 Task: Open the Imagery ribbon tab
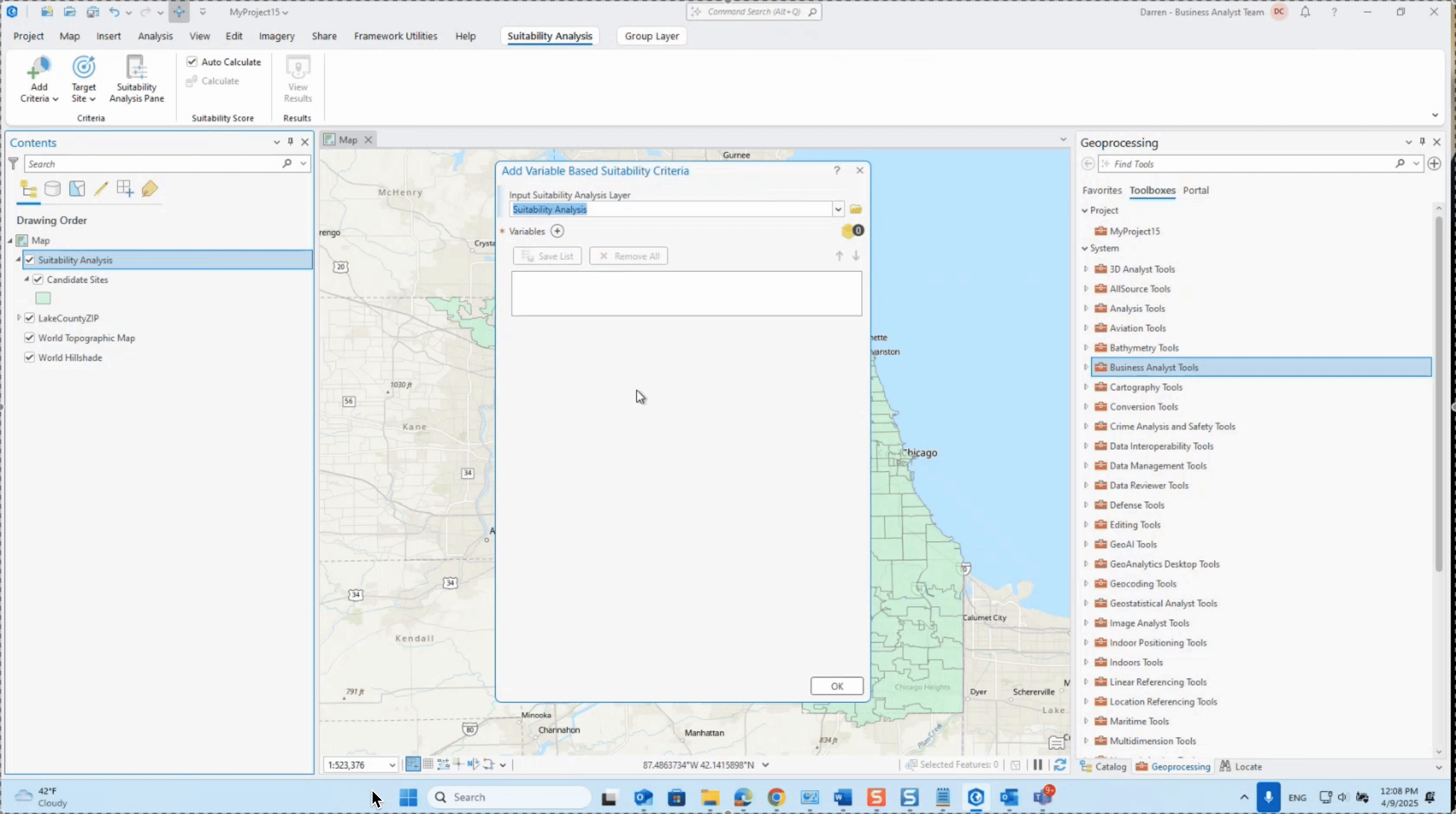[x=276, y=35]
